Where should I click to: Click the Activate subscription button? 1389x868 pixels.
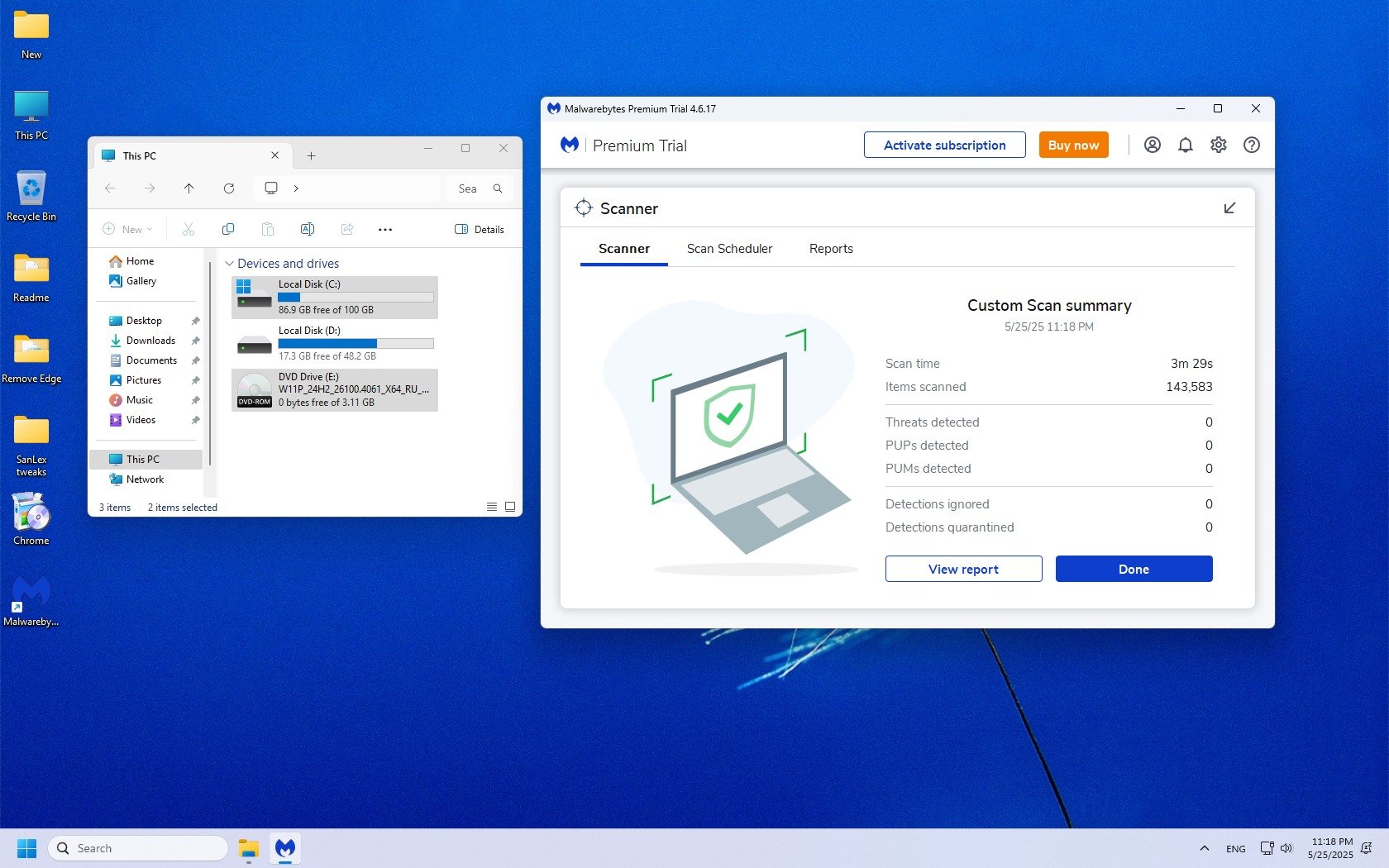click(944, 145)
